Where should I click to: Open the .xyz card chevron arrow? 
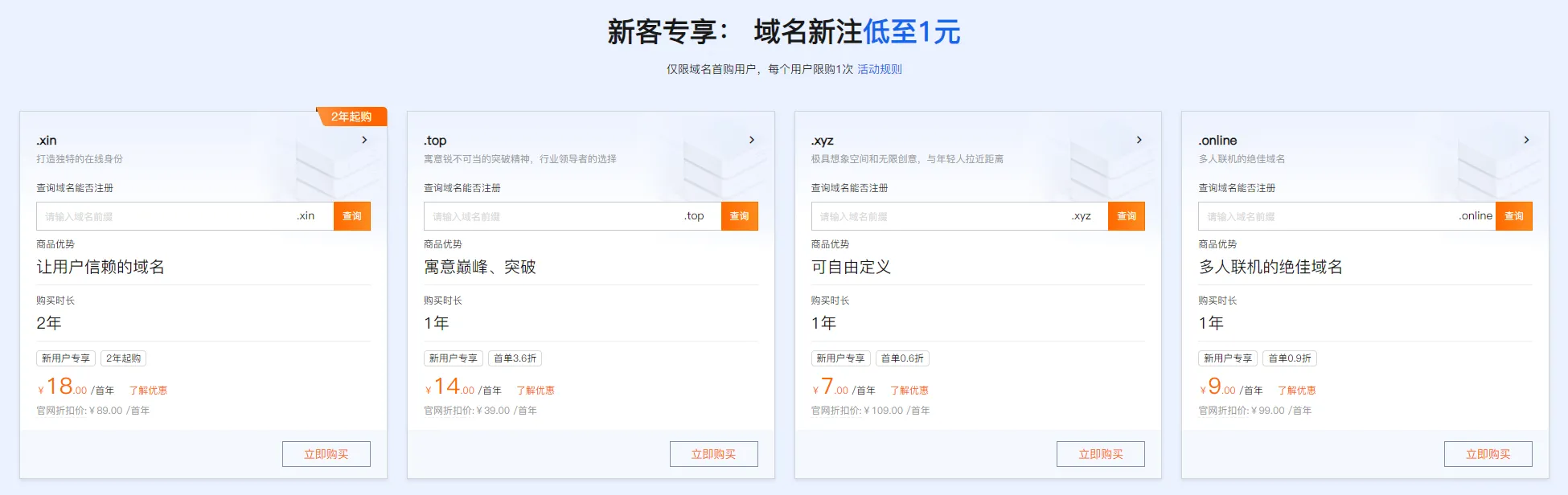tap(1139, 140)
